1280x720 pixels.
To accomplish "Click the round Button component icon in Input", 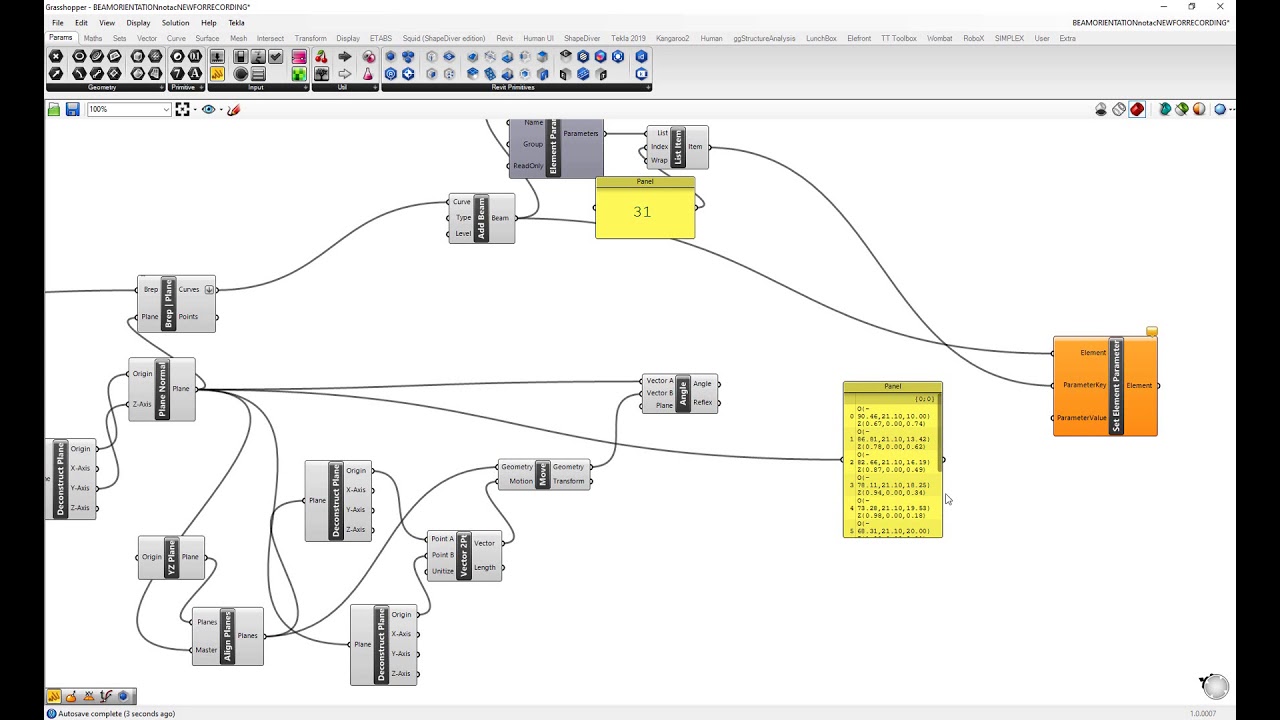I will pyautogui.click(x=240, y=73).
